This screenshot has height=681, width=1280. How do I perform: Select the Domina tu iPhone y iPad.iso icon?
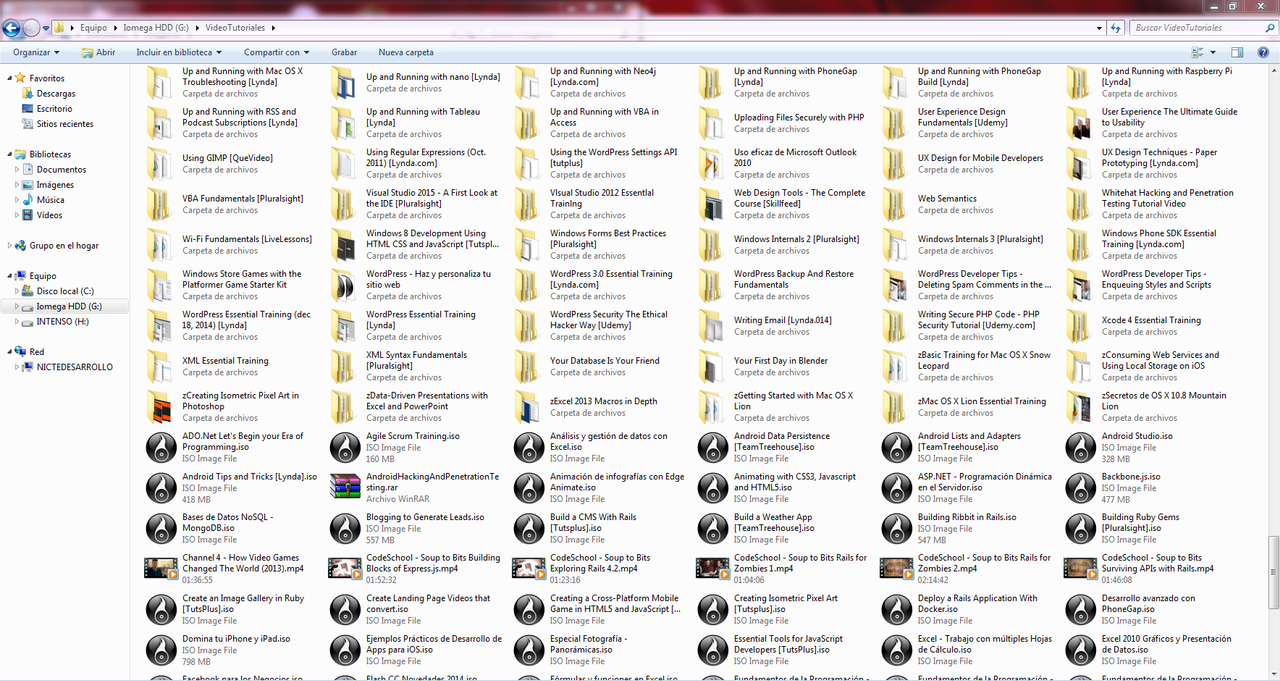tap(159, 649)
